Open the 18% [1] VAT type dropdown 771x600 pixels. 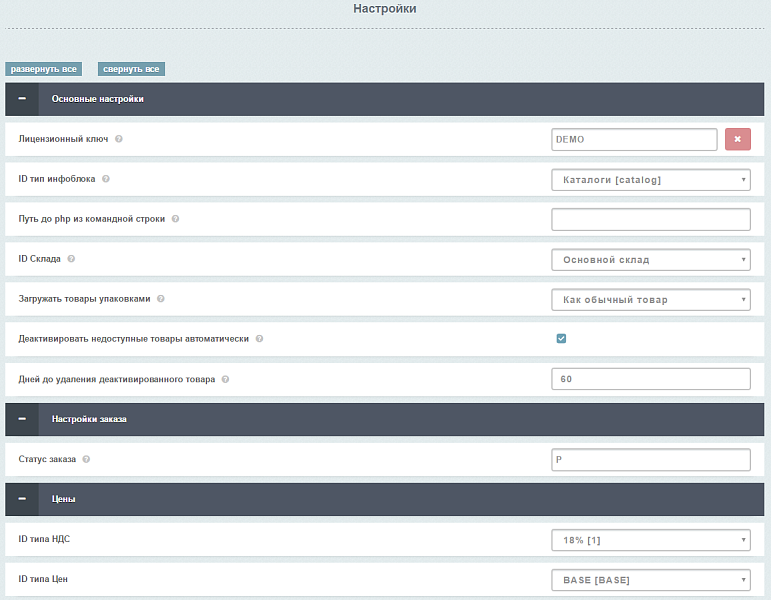[x=650, y=540]
